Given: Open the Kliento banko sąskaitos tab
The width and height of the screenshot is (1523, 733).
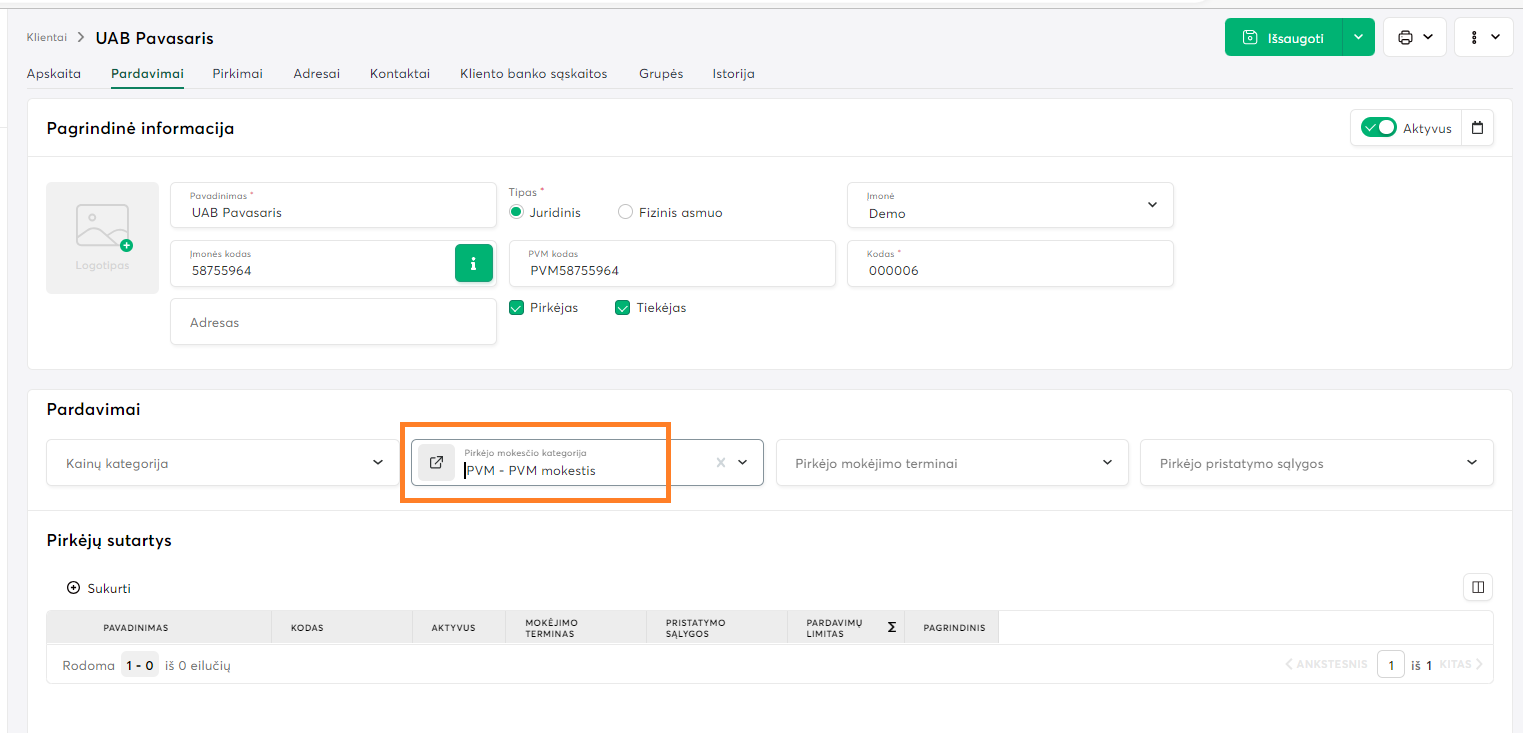Looking at the screenshot, I should point(533,74).
